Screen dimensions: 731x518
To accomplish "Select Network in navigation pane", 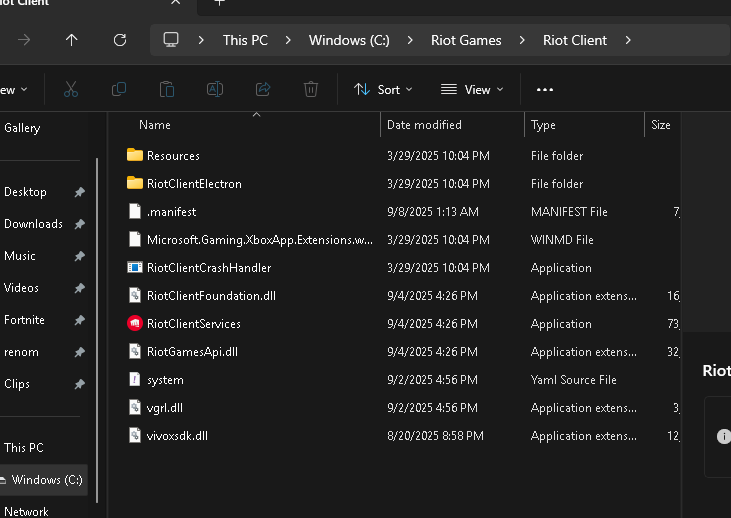I will coord(26,511).
